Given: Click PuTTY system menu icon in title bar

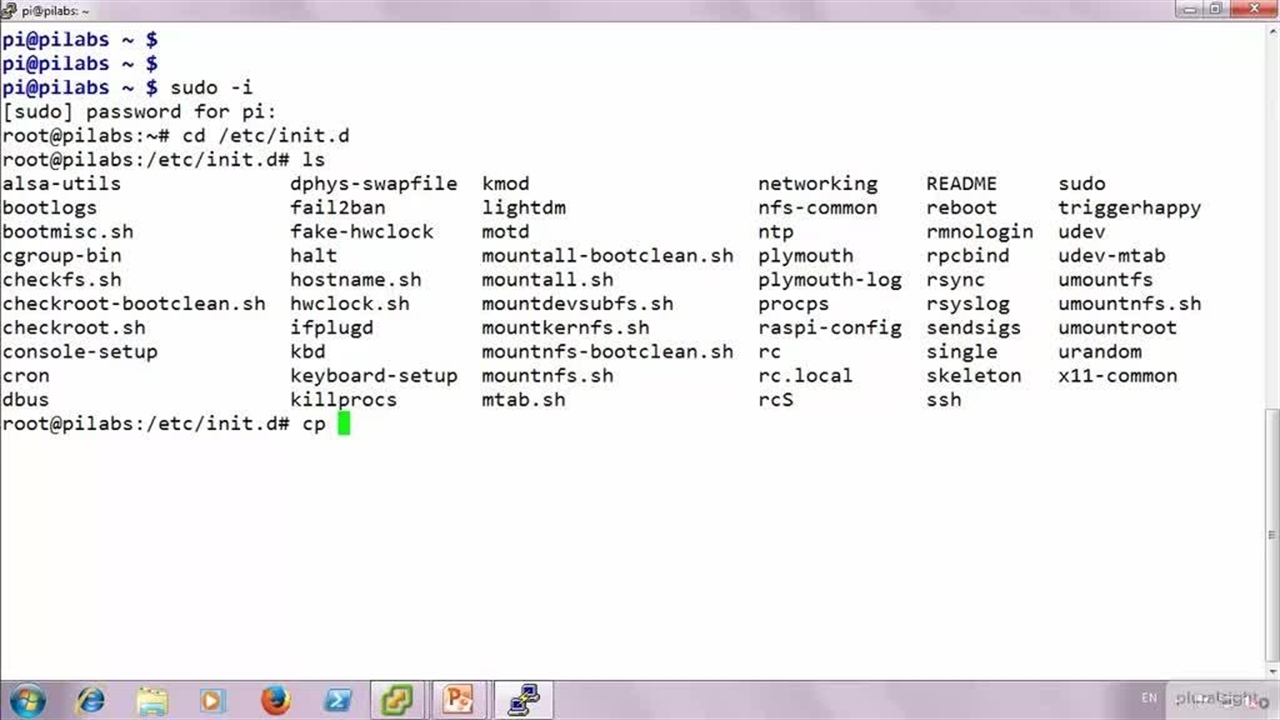Looking at the screenshot, I should [x=10, y=10].
